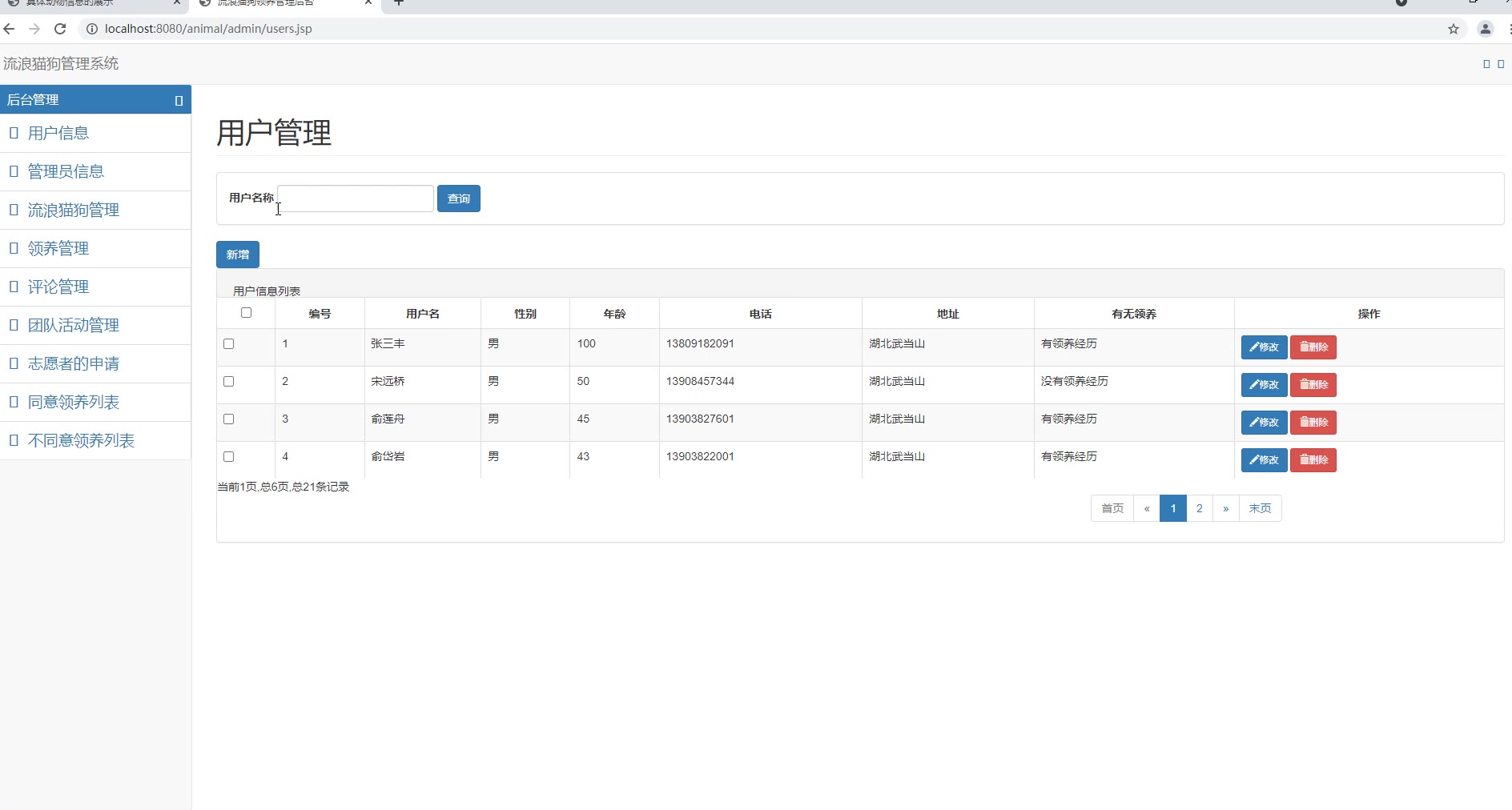Click the 流浪猫狗管理系统 site title
This screenshot has width=1512, height=810.
click(x=61, y=63)
